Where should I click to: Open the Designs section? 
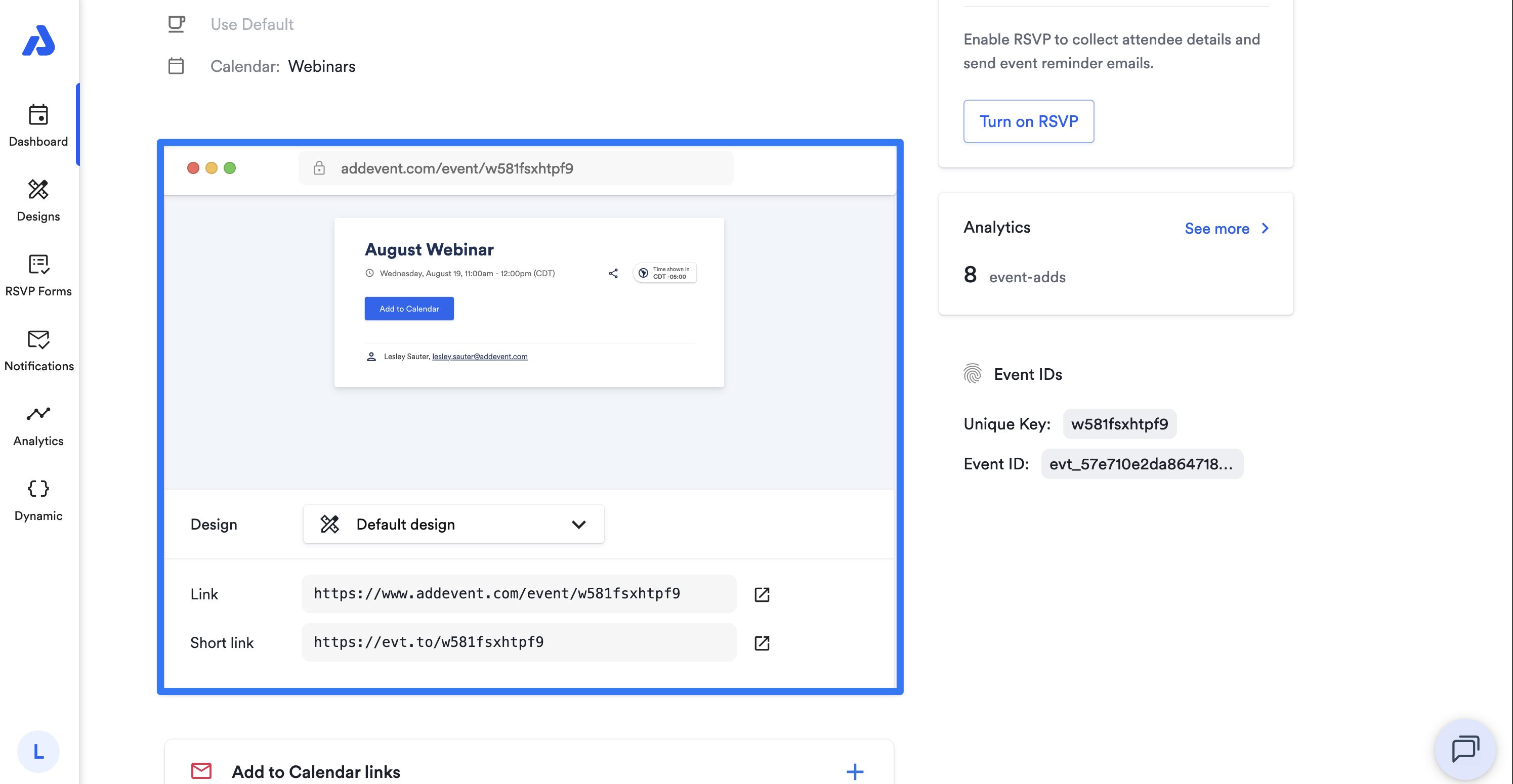[39, 200]
